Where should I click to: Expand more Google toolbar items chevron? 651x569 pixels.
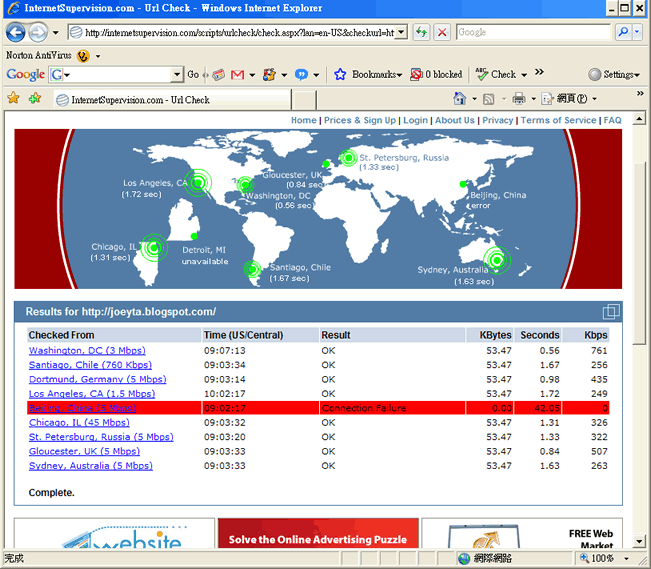coord(539,72)
